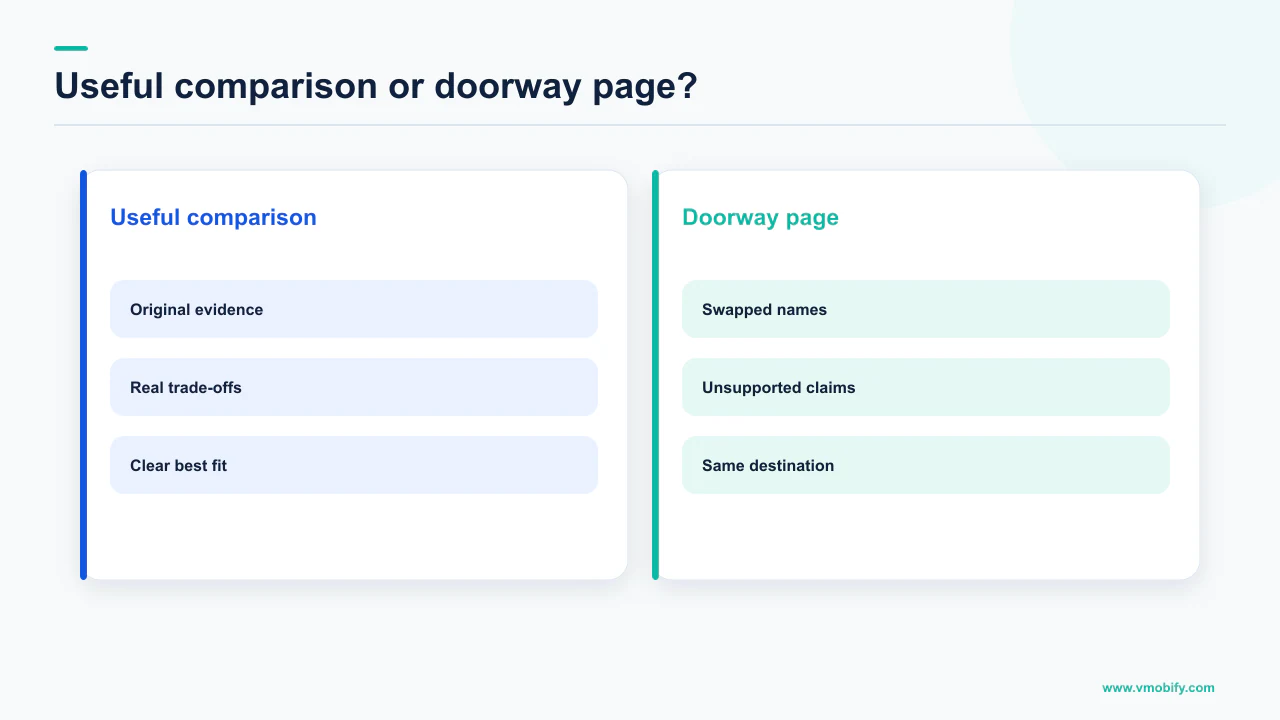Open the www.vmobify.com link
1280x720 pixels.
pyautogui.click(x=1158, y=687)
